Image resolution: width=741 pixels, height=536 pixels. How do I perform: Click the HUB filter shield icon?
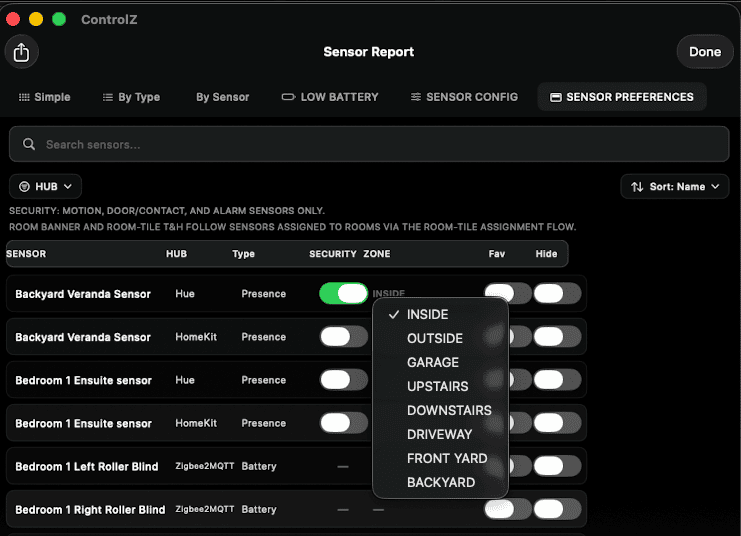click(24, 187)
